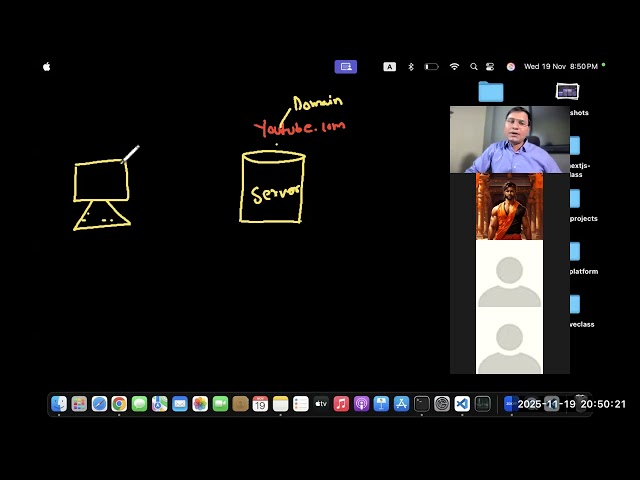Select the warrior avatar participant tile
This screenshot has height=480, width=640.
coord(509,207)
